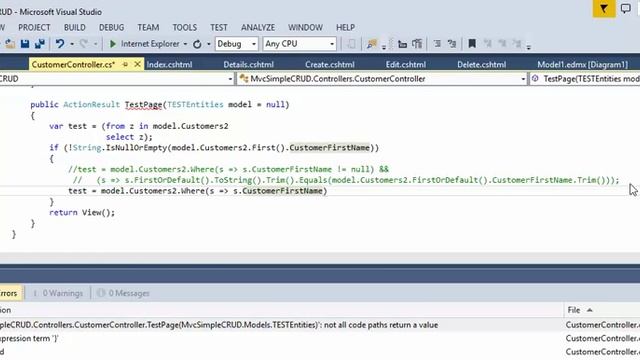Click the 'return View();' statement
This screenshot has width=640, height=360.
tap(82, 213)
